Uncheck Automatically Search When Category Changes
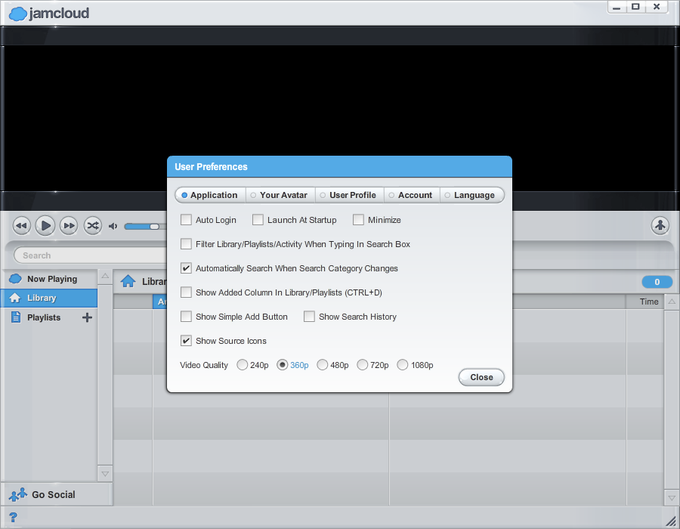 [x=186, y=268]
